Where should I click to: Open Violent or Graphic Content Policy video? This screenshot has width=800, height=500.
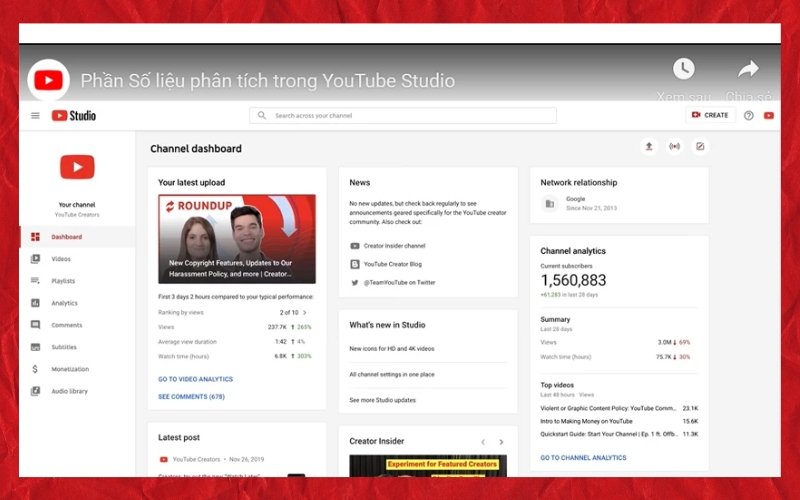(x=608, y=408)
